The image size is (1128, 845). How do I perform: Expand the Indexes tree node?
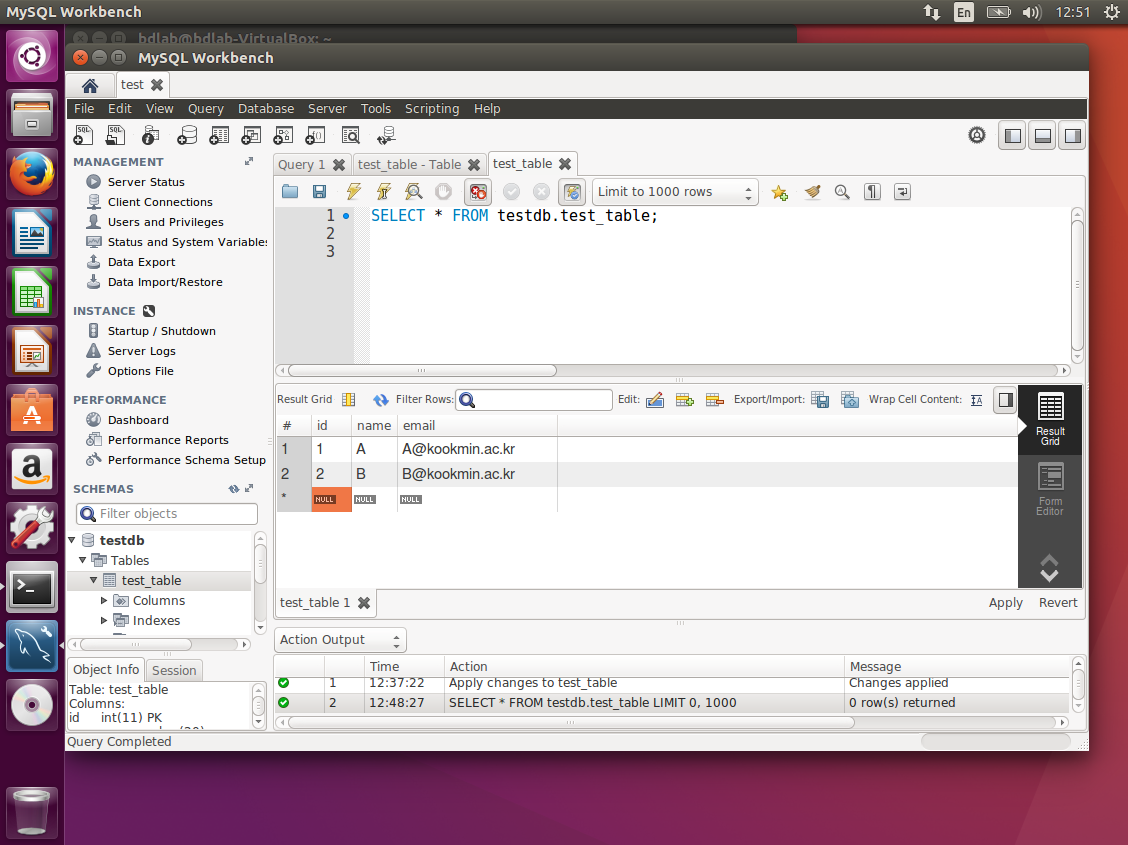(104, 620)
